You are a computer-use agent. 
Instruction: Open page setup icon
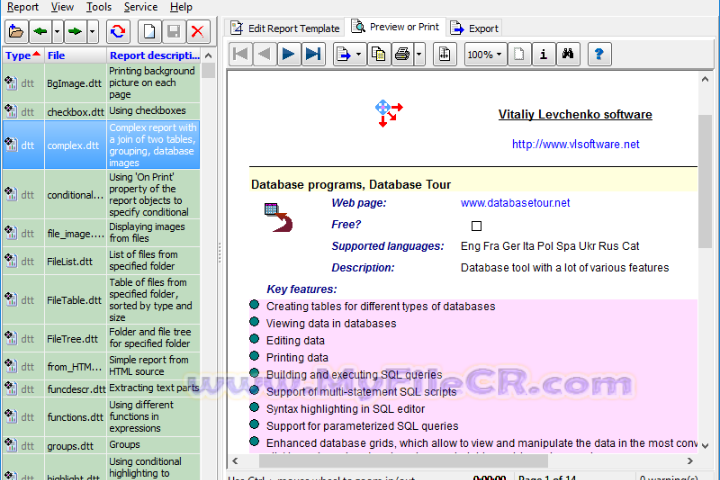point(444,54)
